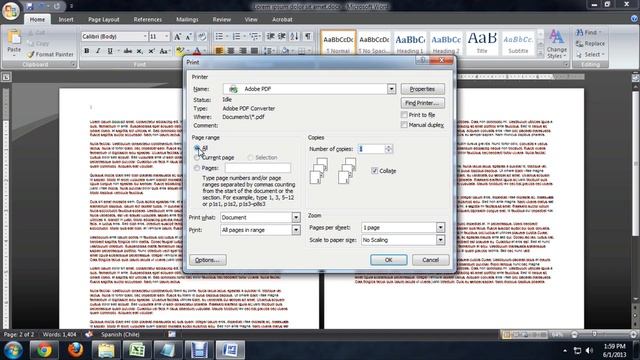Switch to the Review tab
640x360 pixels.
[x=222, y=19]
